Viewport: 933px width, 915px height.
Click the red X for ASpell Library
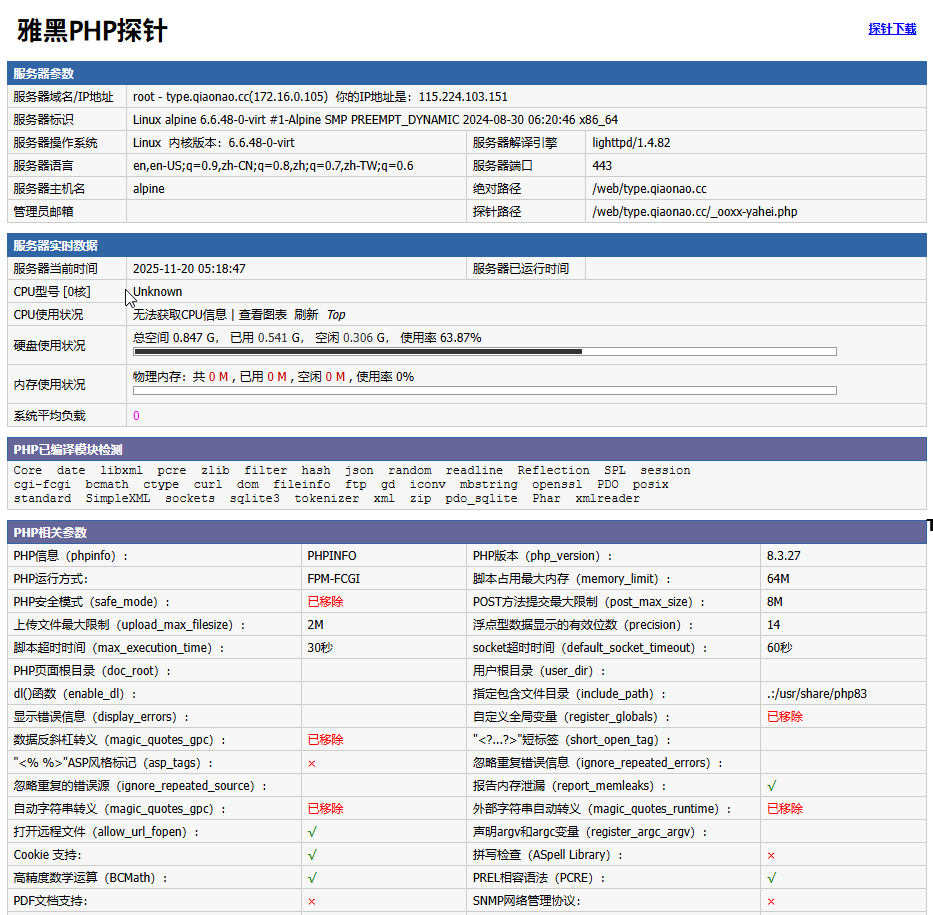(771, 855)
